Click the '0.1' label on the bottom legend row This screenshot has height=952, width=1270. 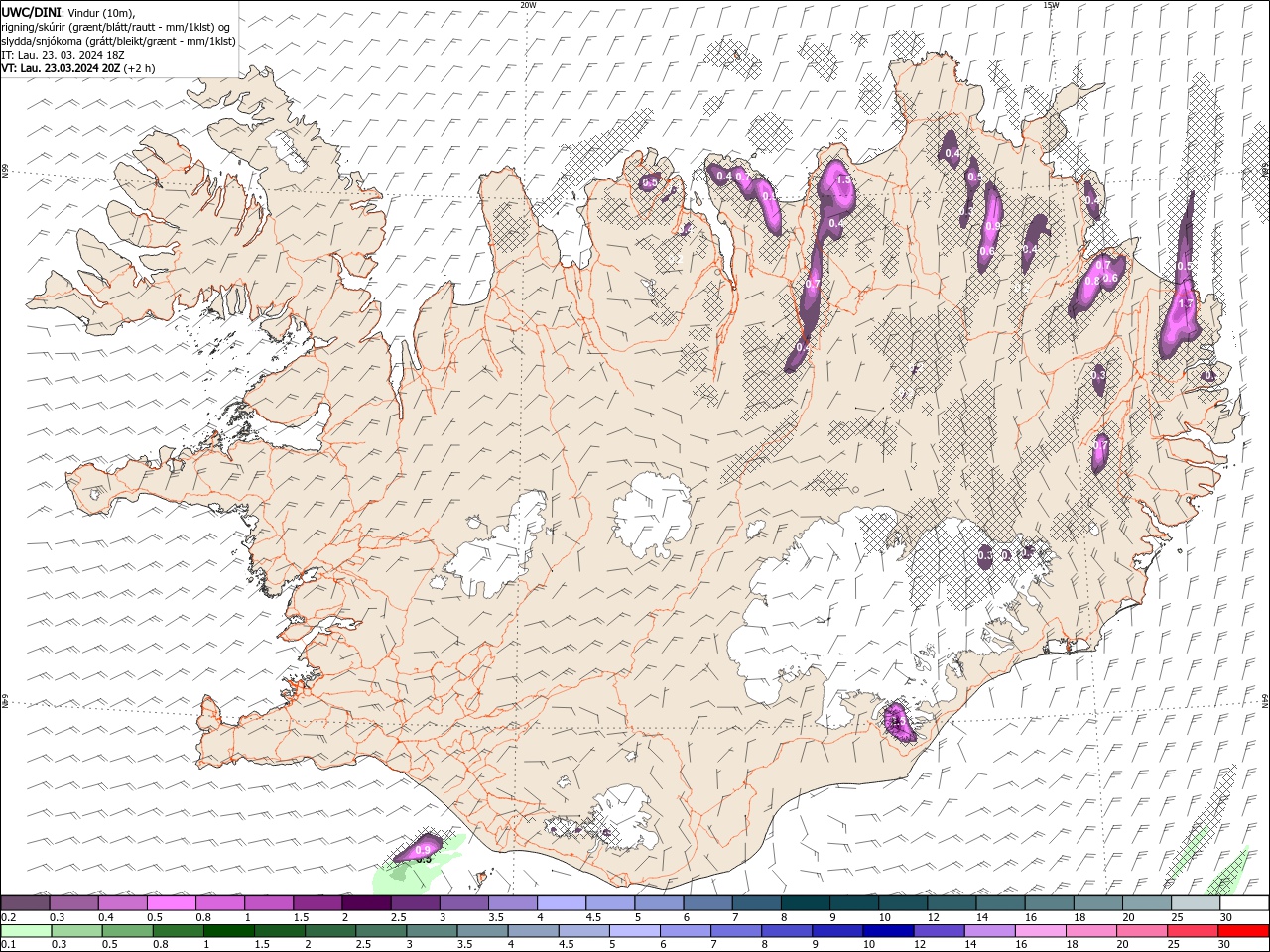tap(8, 944)
